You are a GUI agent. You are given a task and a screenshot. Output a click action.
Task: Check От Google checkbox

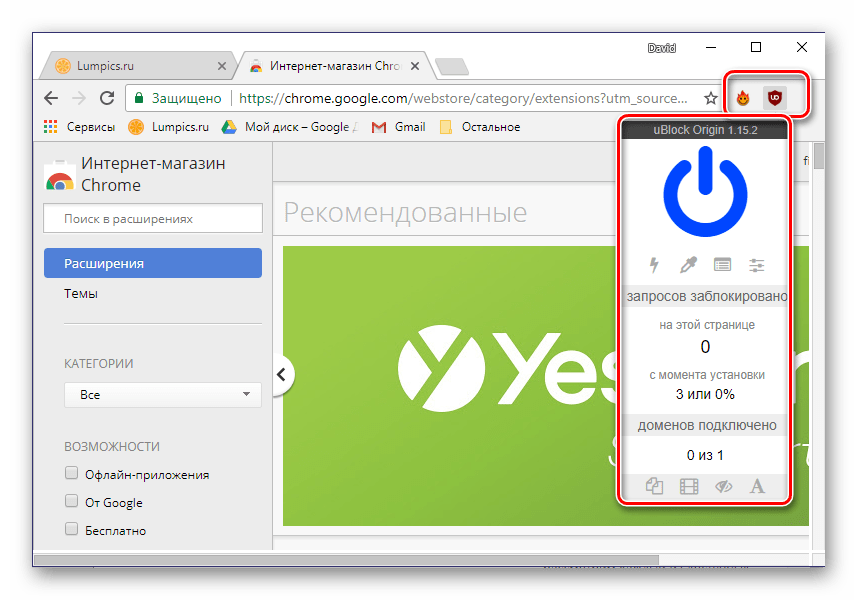(71, 501)
